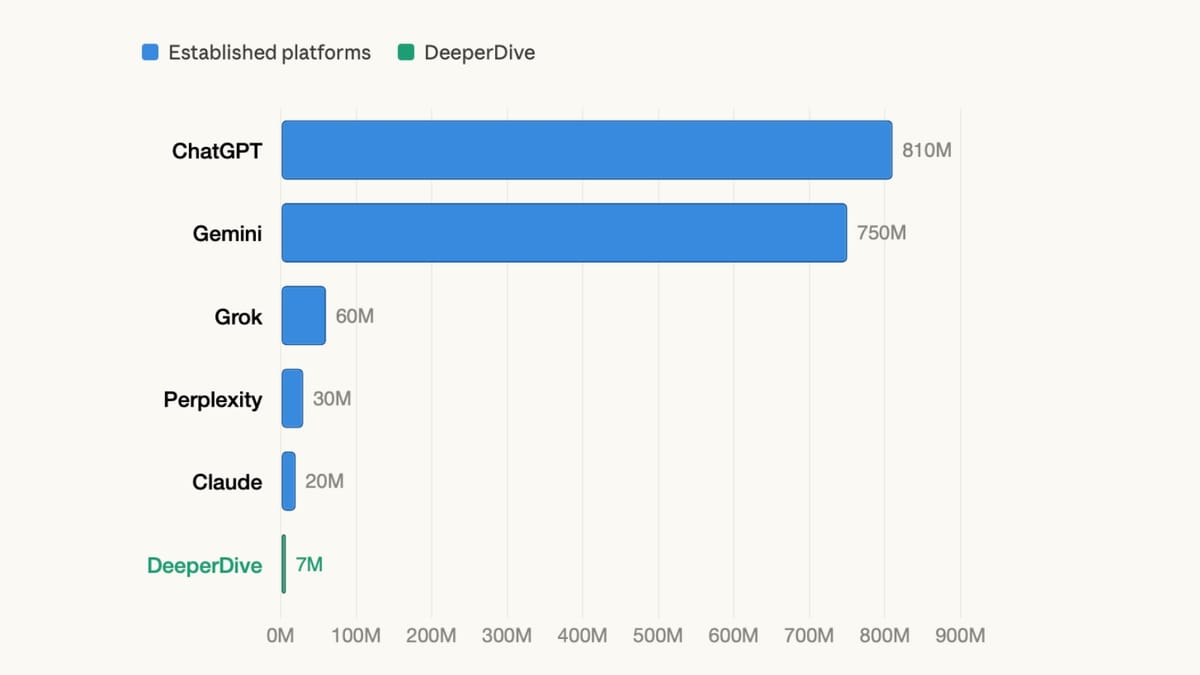Click the ChatGPT category label

[217, 152]
